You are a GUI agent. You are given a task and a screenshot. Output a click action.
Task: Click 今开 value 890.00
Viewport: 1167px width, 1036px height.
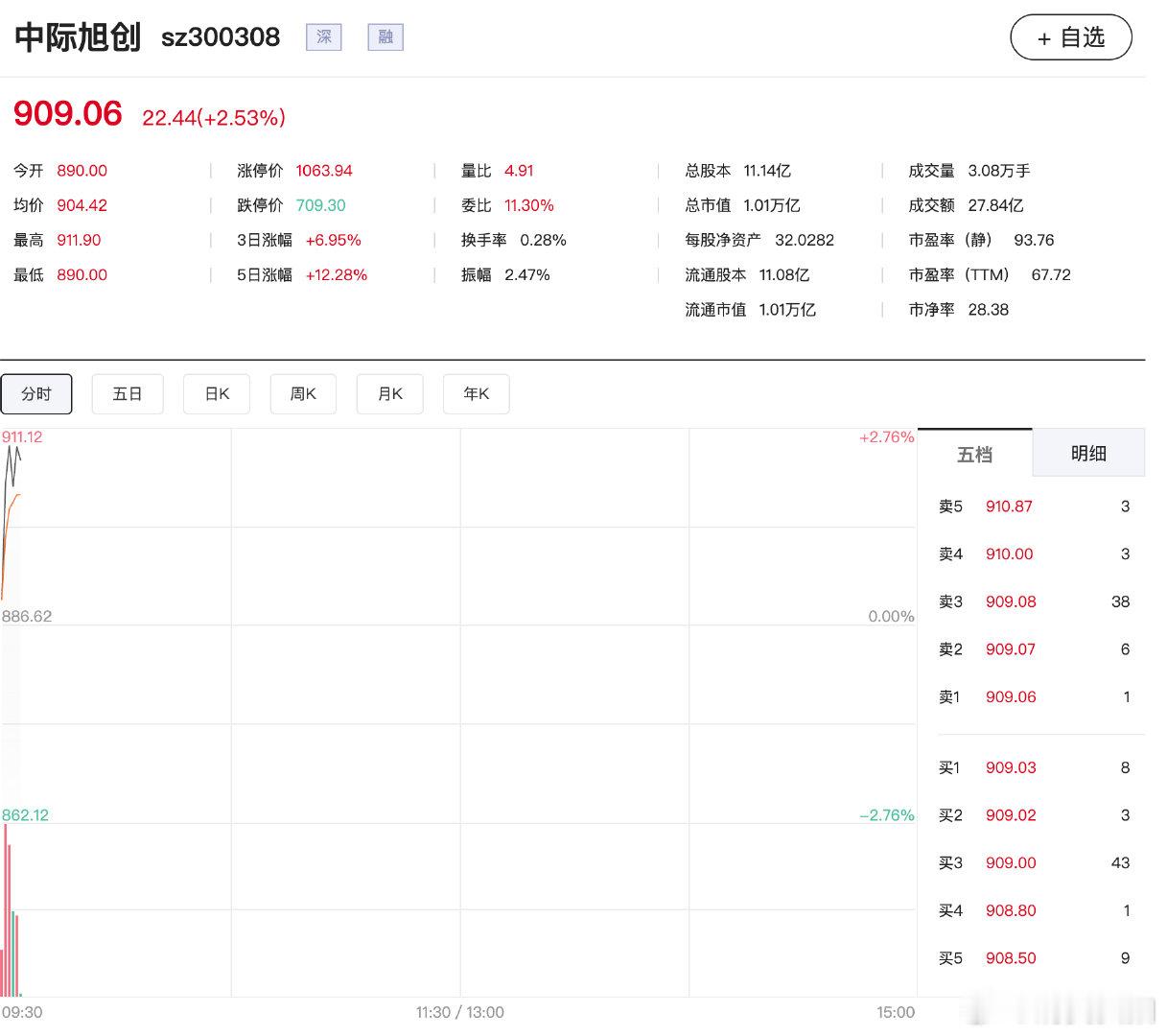pyautogui.click(x=82, y=171)
